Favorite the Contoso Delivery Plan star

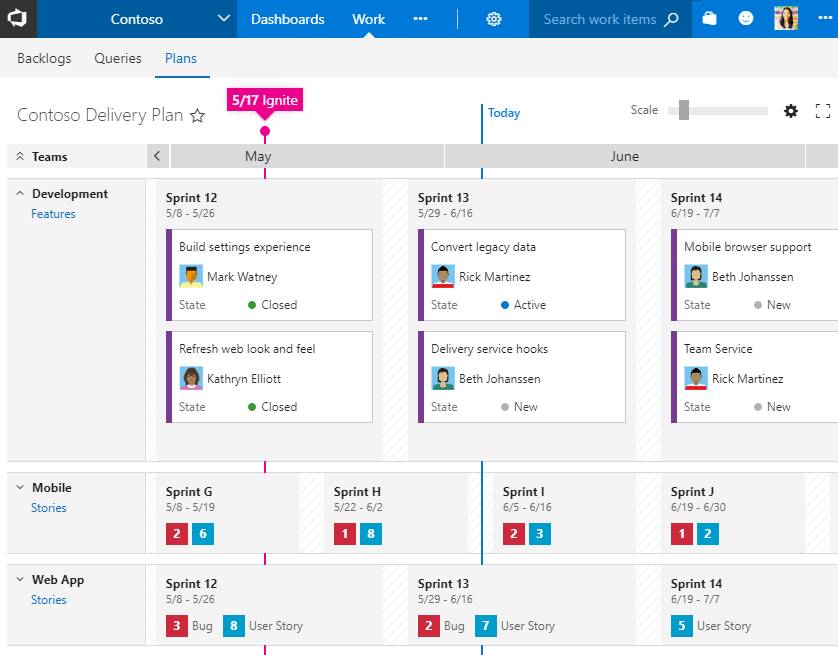[x=198, y=115]
